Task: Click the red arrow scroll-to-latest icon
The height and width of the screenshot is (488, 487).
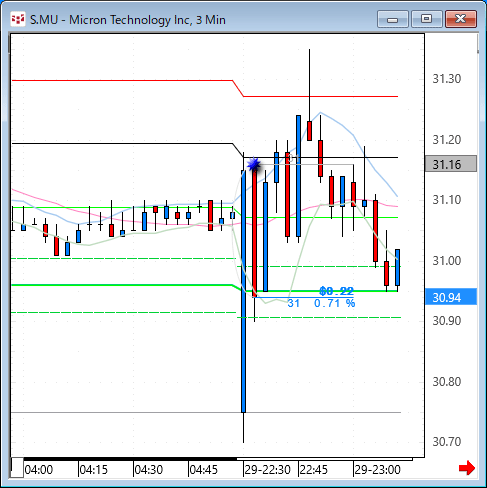Action: point(467,468)
